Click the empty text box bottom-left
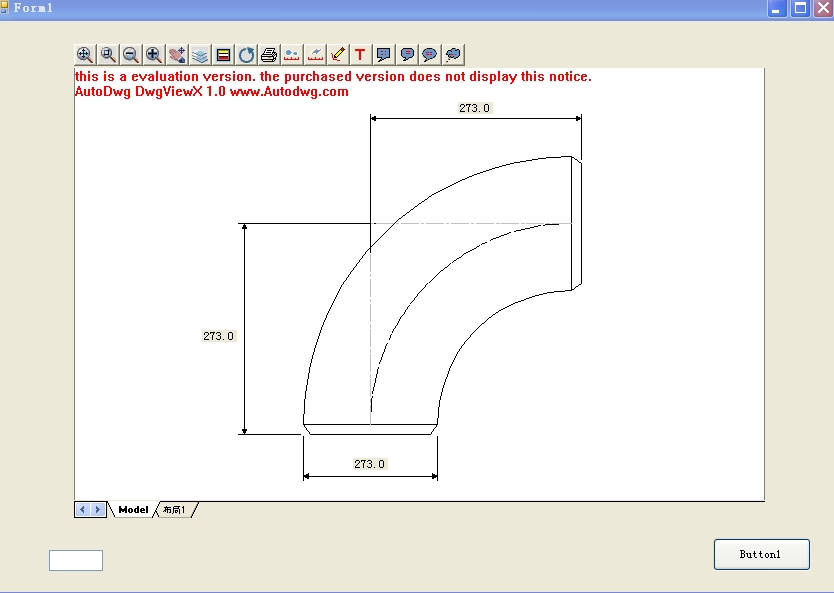Screen dimensions: 834x593 click(x=76, y=561)
